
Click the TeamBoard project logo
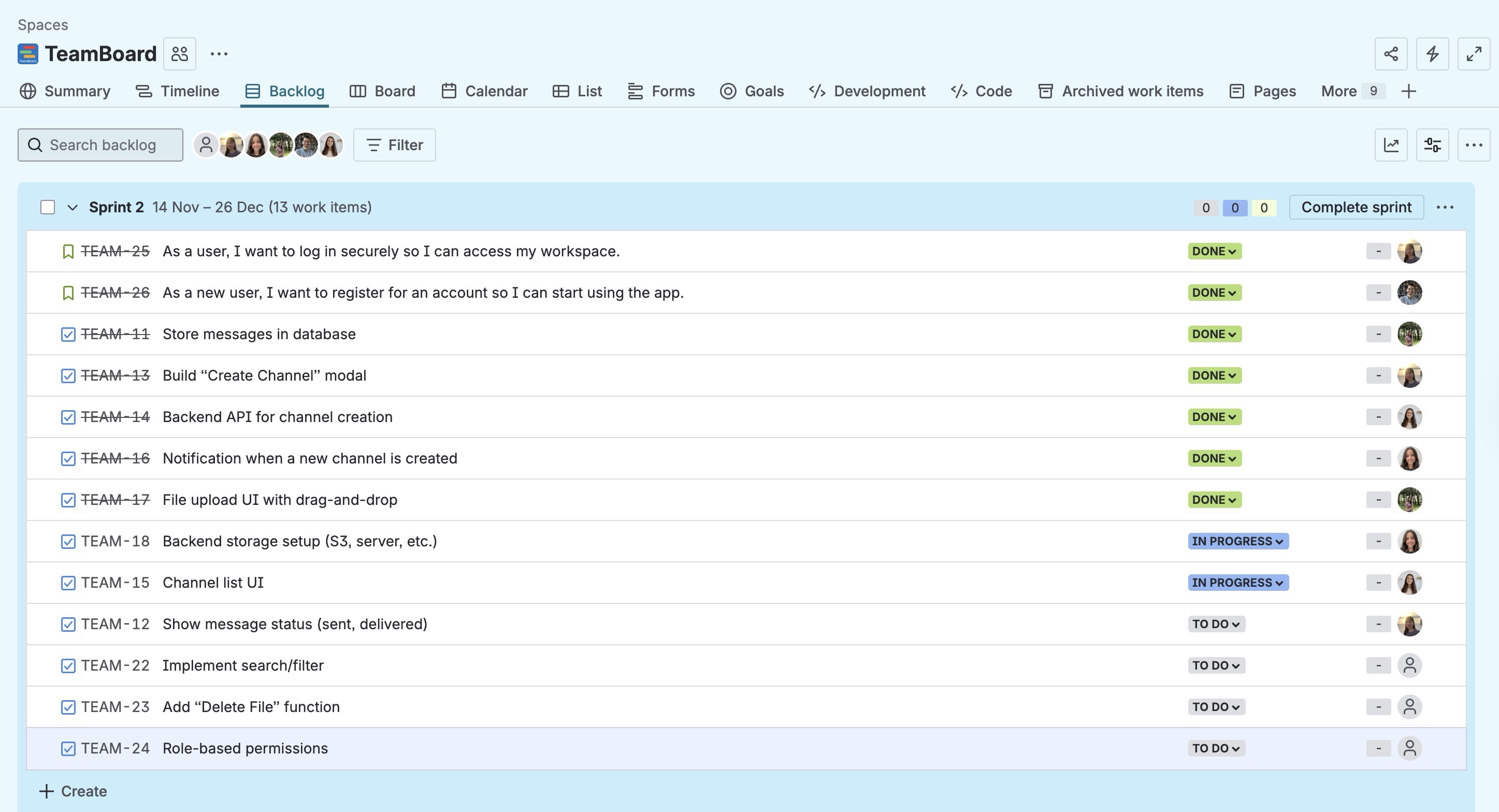27,53
